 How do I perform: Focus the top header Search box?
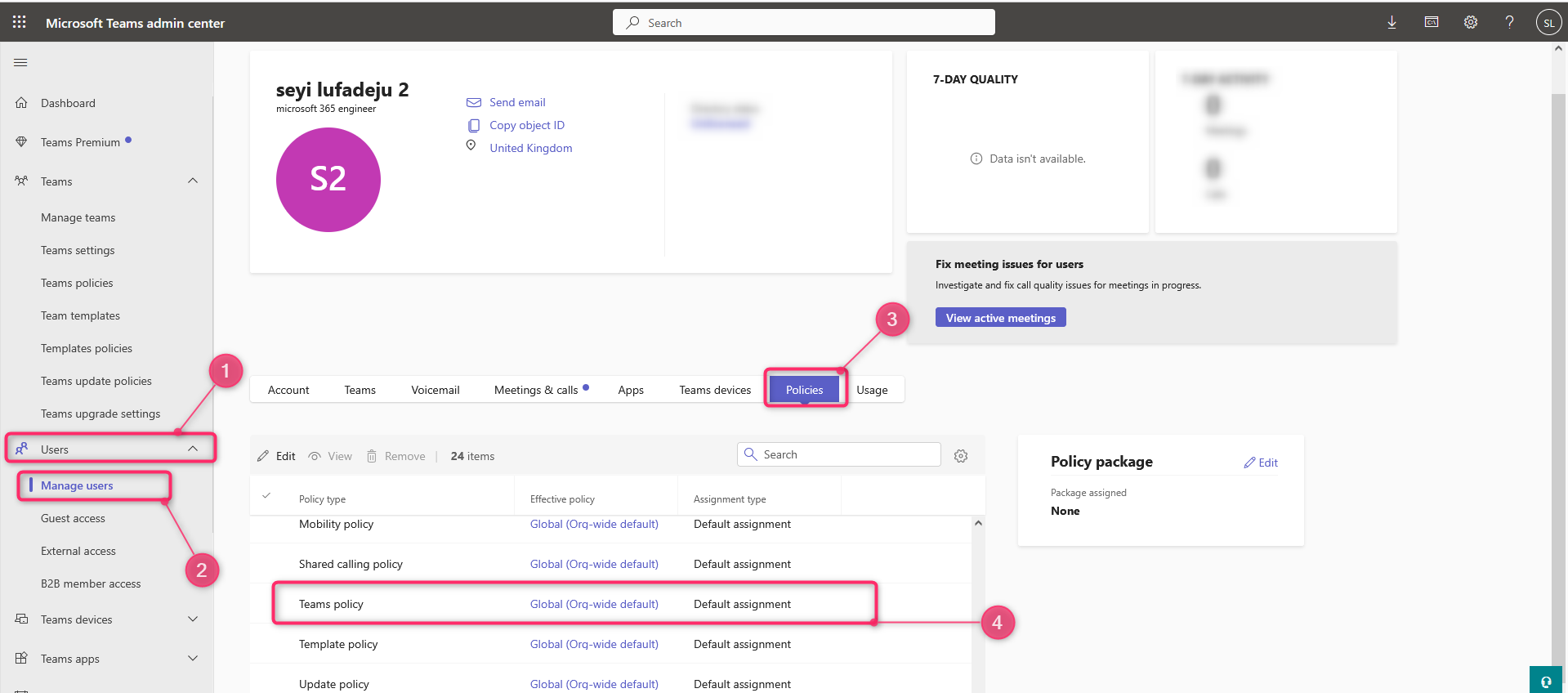coord(804,22)
